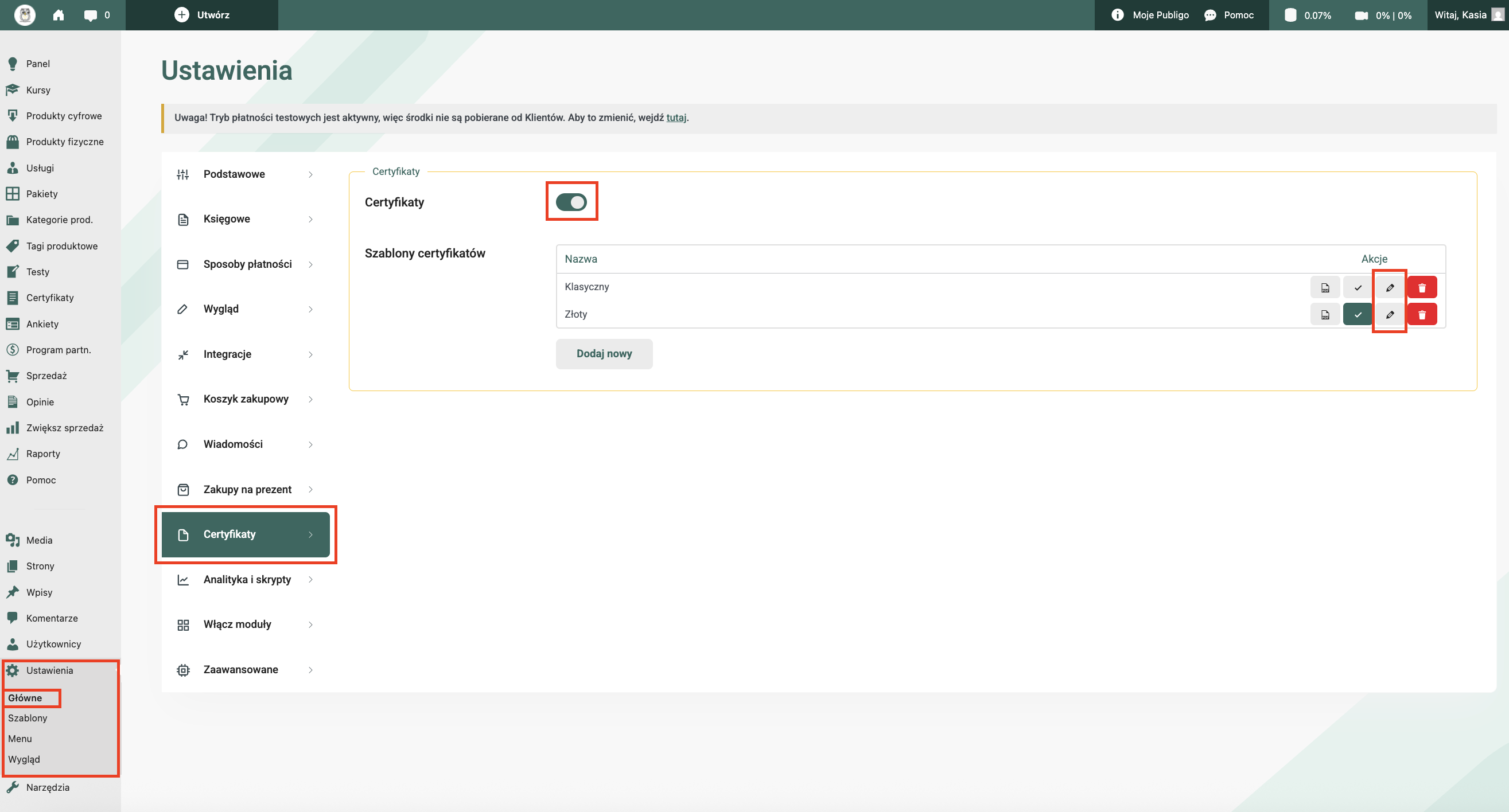
Task: Open the comments bubble icon in top bar
Action: pyautogui.click(x=90, y=15)
